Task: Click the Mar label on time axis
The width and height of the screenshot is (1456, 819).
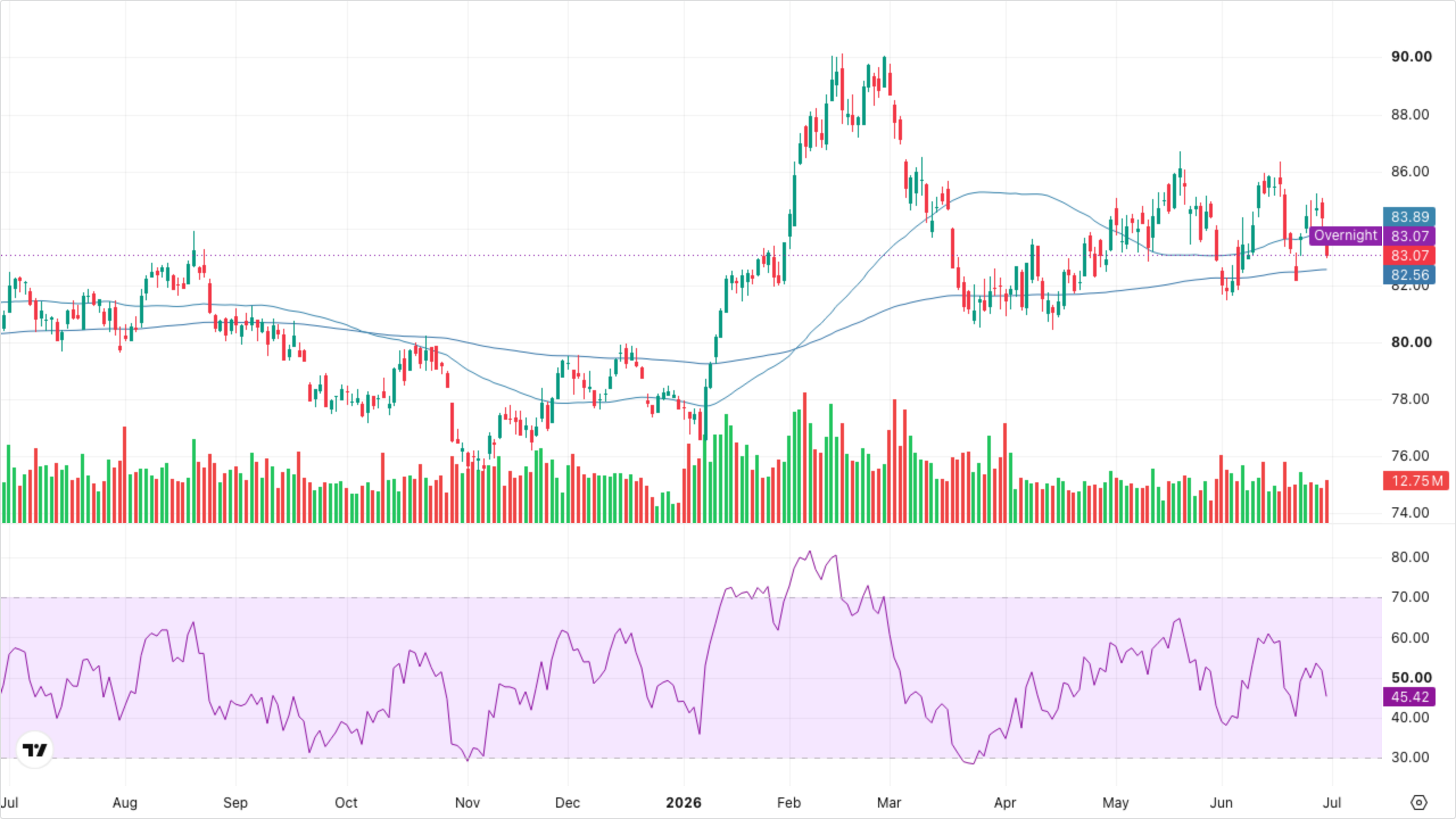Action: click(889, 803)
